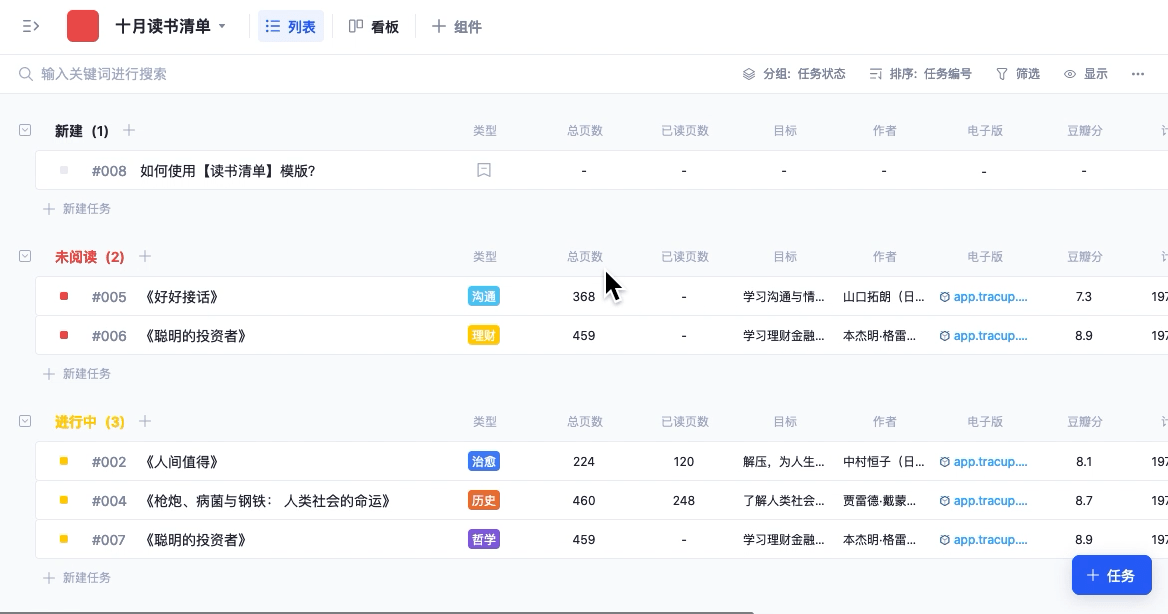Switch to the 看板 board view tab
The image size is (1168, 614).
click(373, 26)
